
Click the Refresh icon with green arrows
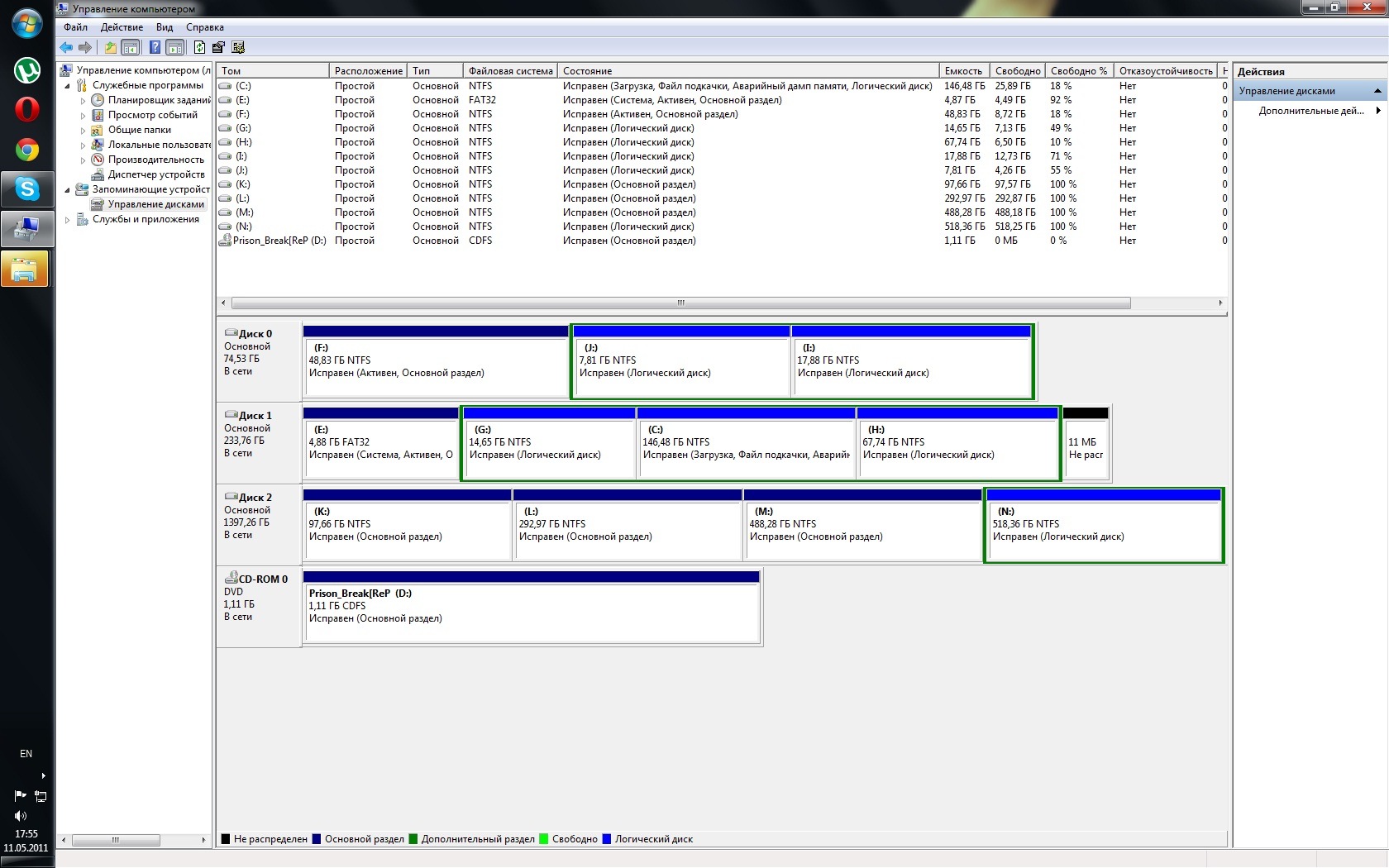point(199,47)
